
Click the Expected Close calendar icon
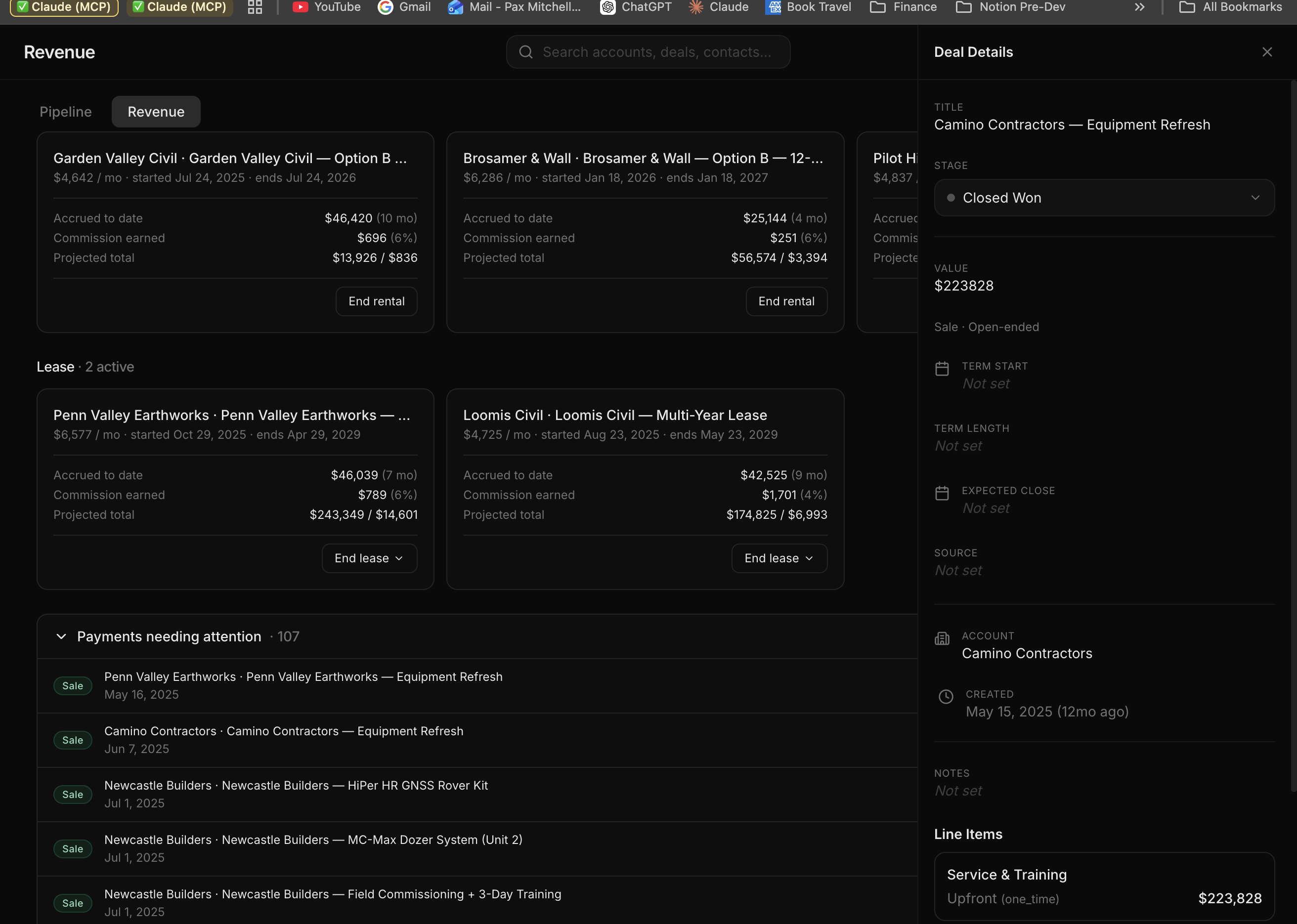(942, 493)
